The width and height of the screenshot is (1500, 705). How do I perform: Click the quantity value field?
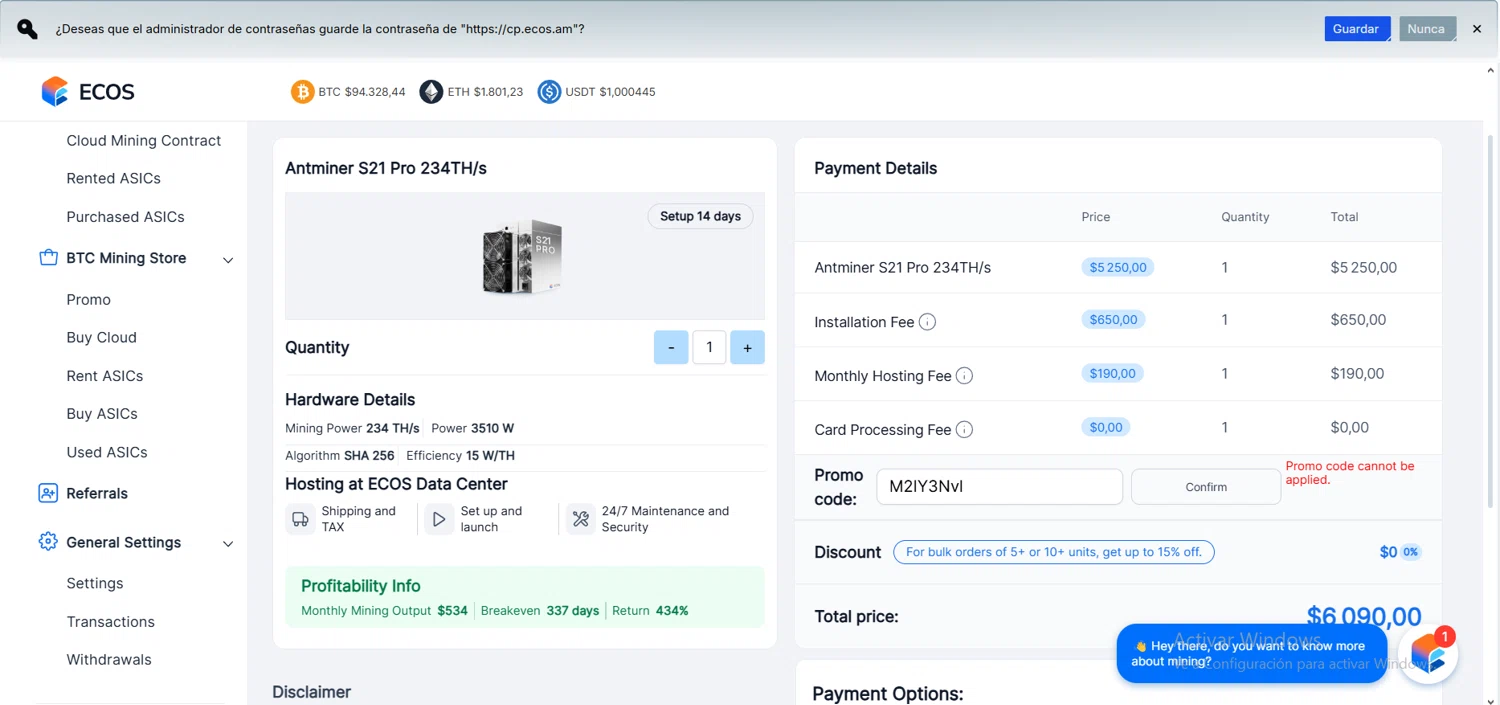(x=709, y=347)
